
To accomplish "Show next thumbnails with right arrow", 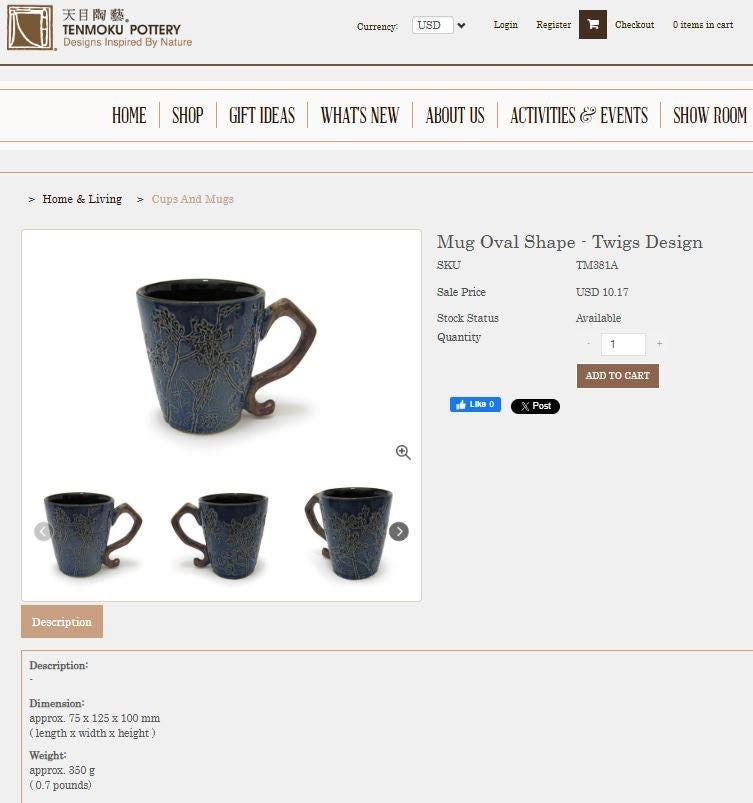I will (399, 532).
